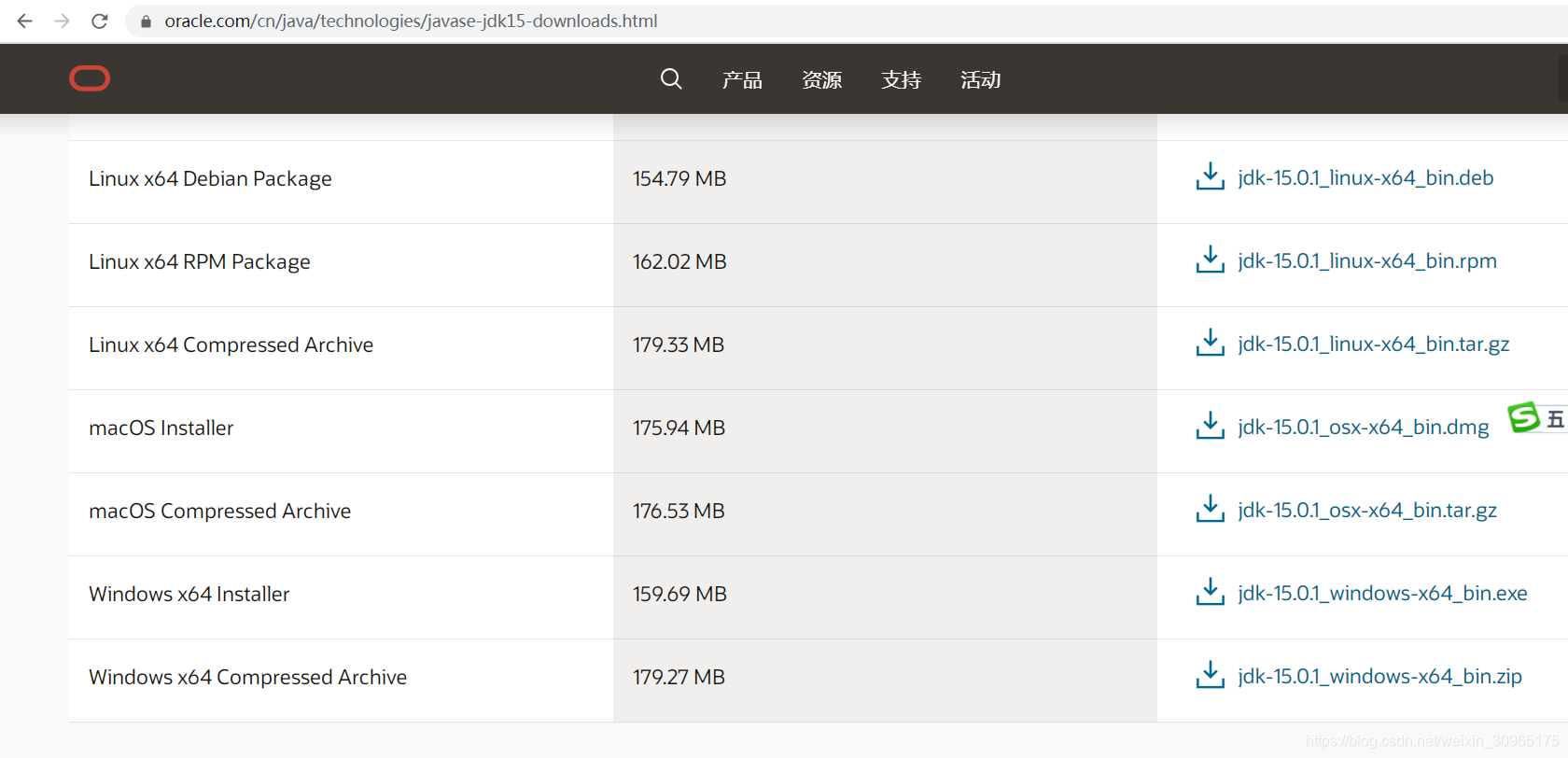The image size is (1568, 758).
Task: Download jdk-15.0.1_osx-x64_bin.dmg link
Action: coord(1364,427)
